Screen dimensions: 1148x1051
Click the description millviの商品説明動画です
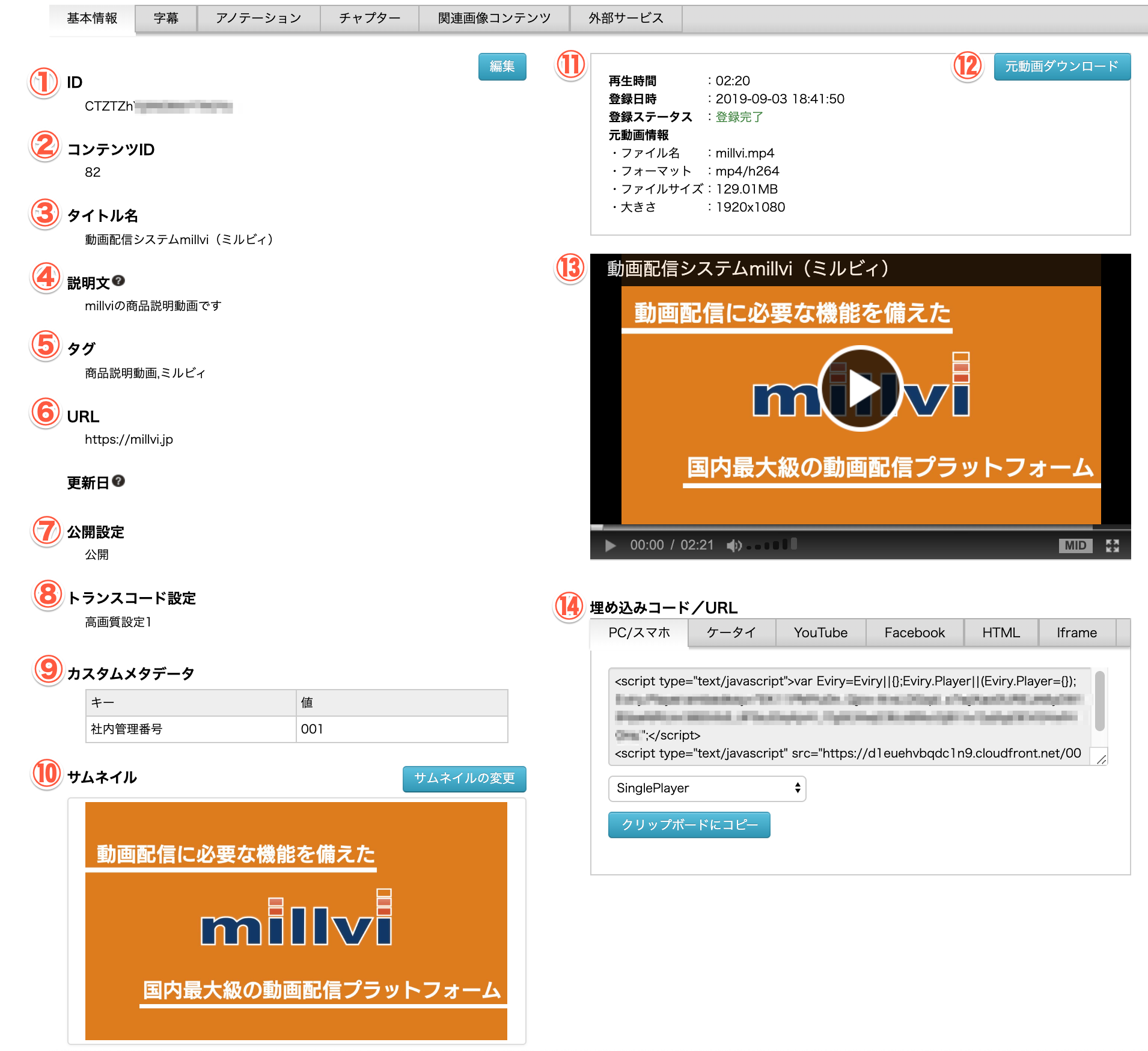153,305
